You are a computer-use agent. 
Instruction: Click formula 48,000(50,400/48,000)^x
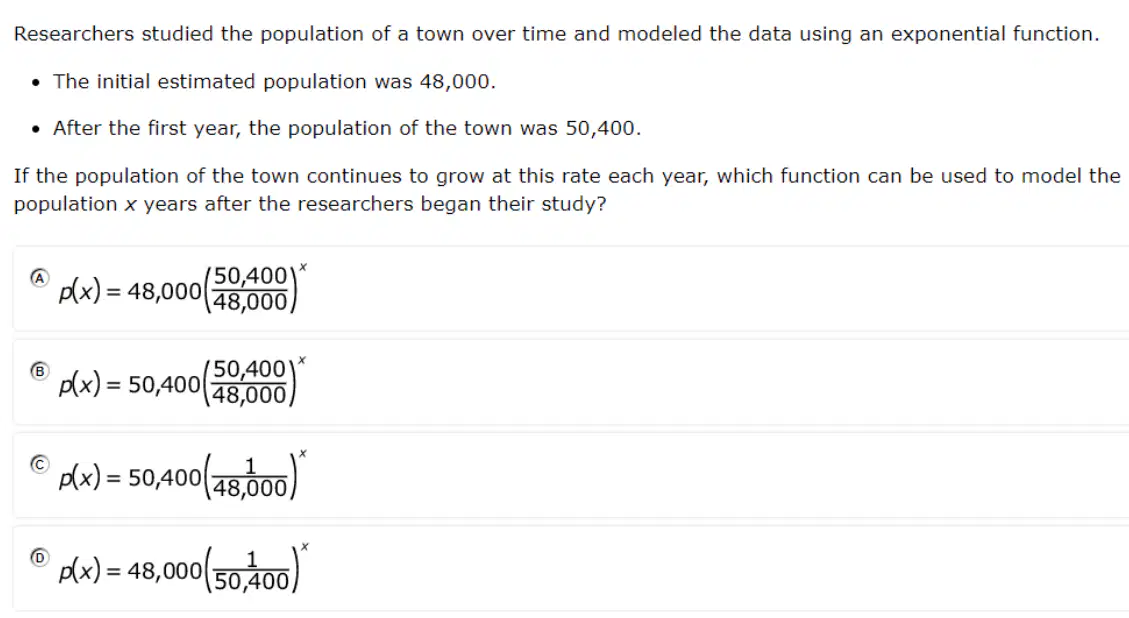click(x=183, y=290)
